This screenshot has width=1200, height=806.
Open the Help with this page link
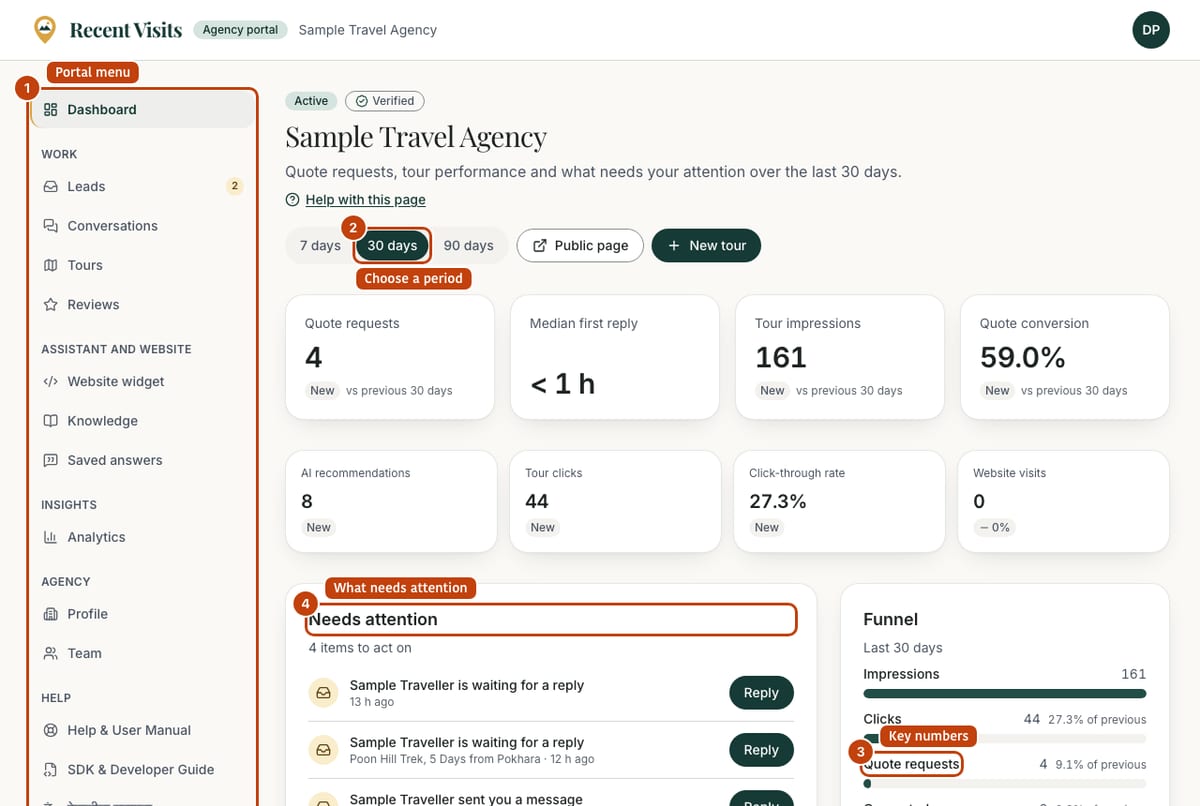[366, 200]
